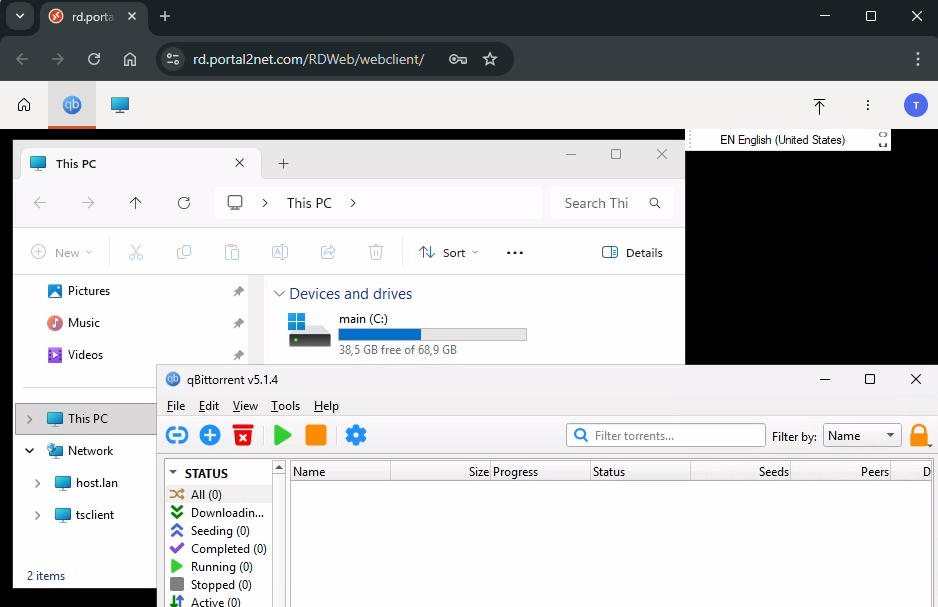Click the Add torrent link icon

click(177, 435)
